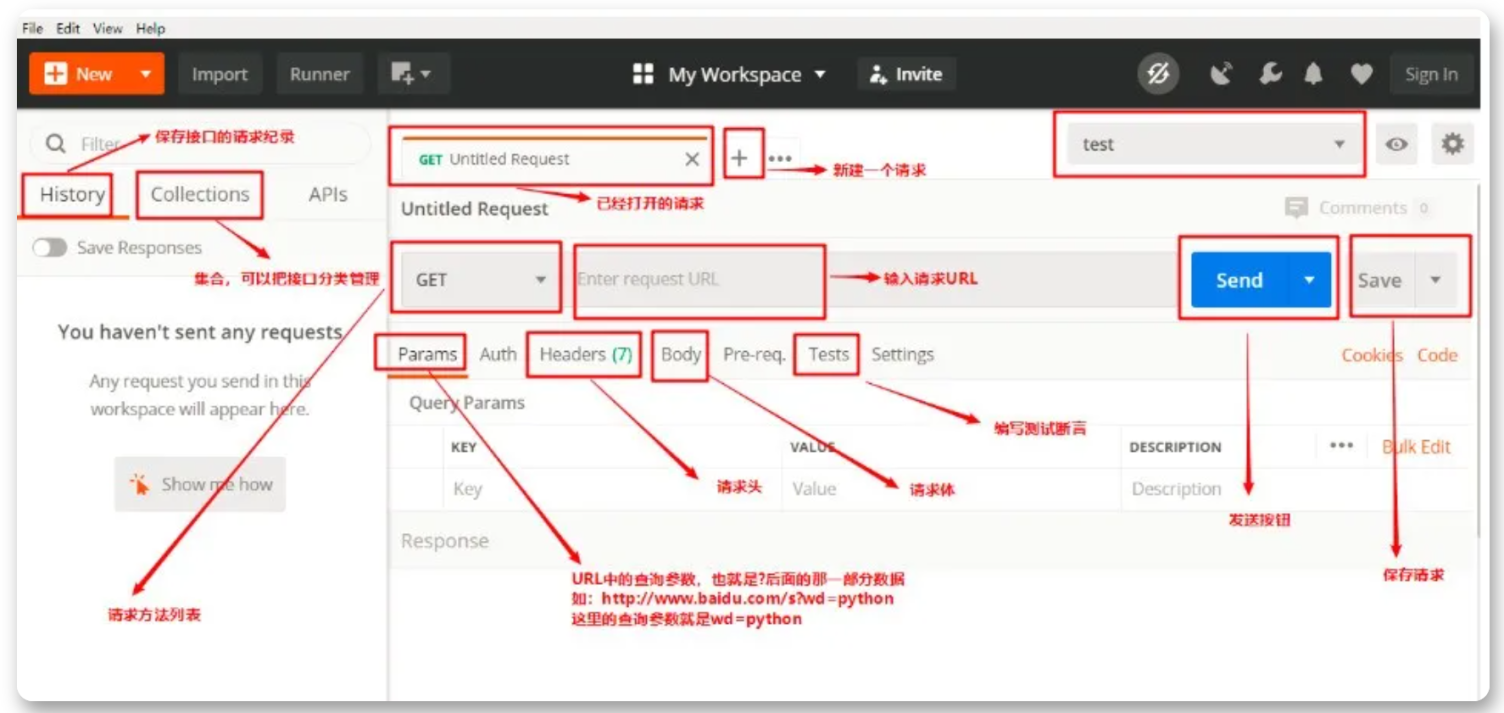
Task: Click the workspace grid icon
Action: click(643, 74)
